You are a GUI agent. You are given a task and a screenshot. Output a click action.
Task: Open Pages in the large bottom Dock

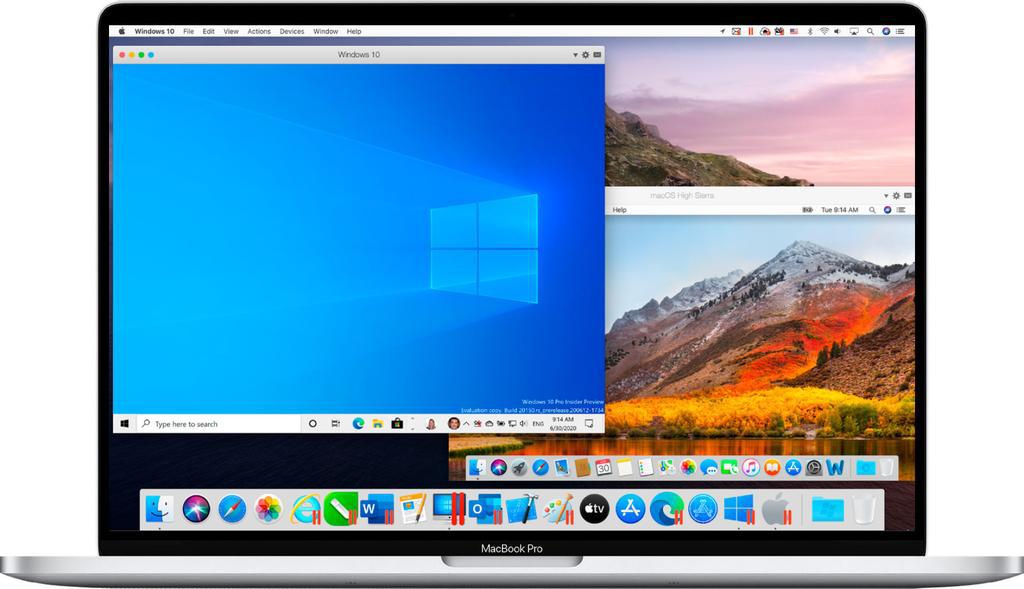[x=413, y=509]
